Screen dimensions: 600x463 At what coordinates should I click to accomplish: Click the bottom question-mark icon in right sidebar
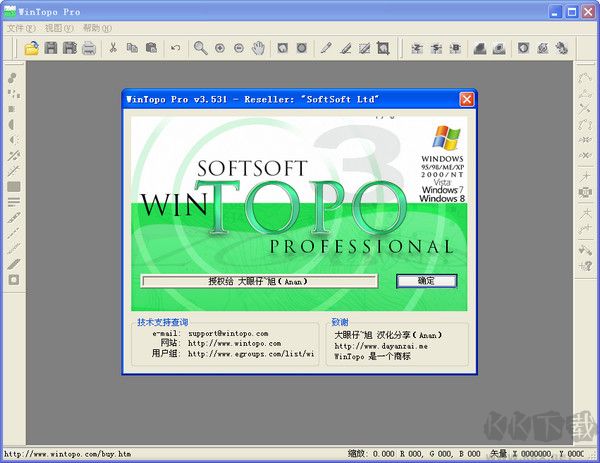(x=585, y=265)
